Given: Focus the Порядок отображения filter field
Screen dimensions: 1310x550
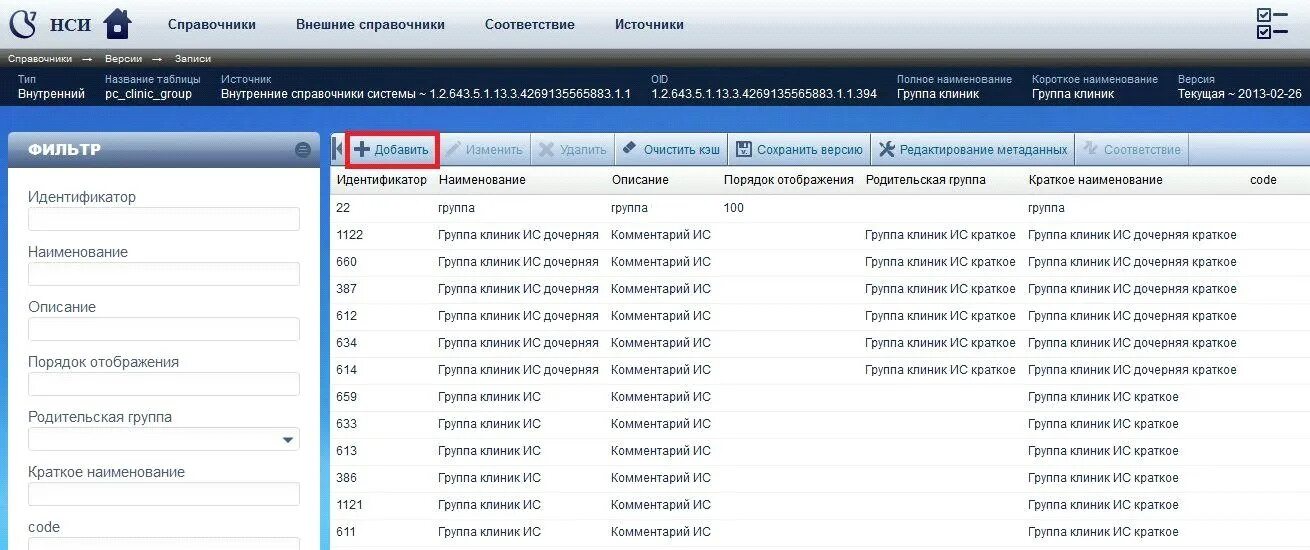Looking at the screenshot, I should pos(164,384).
